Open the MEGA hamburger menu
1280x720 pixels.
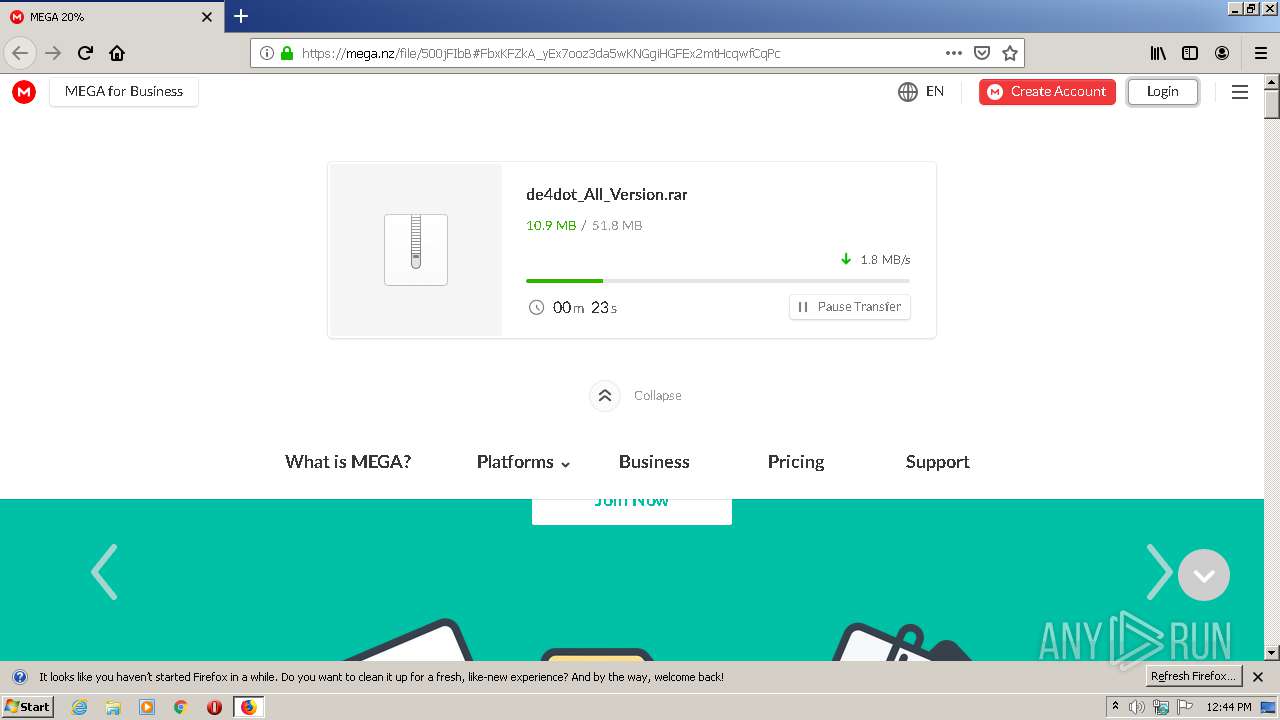point(1240,92)
